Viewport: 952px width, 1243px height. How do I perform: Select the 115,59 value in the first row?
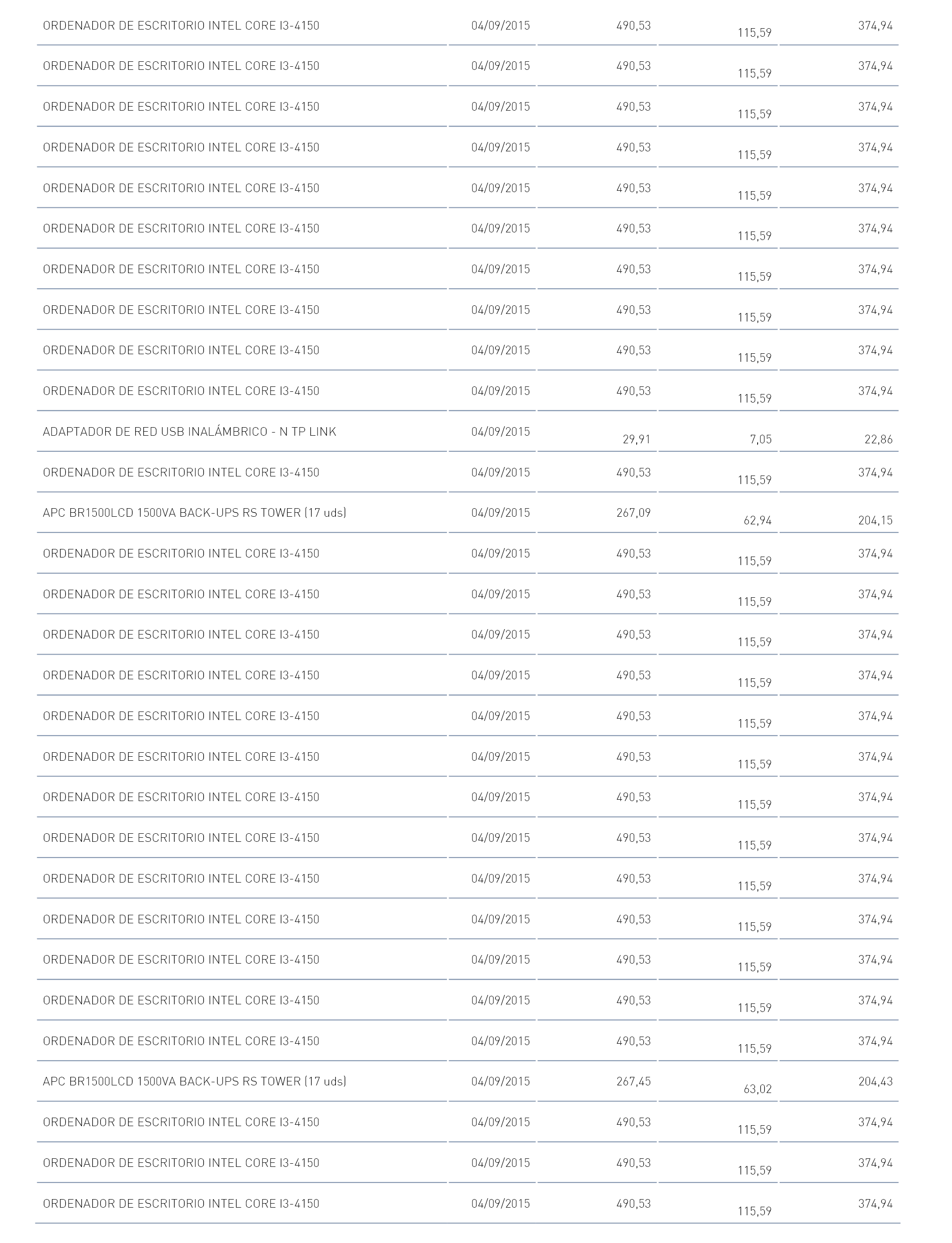pyautogui.click(x=754, y=33)
